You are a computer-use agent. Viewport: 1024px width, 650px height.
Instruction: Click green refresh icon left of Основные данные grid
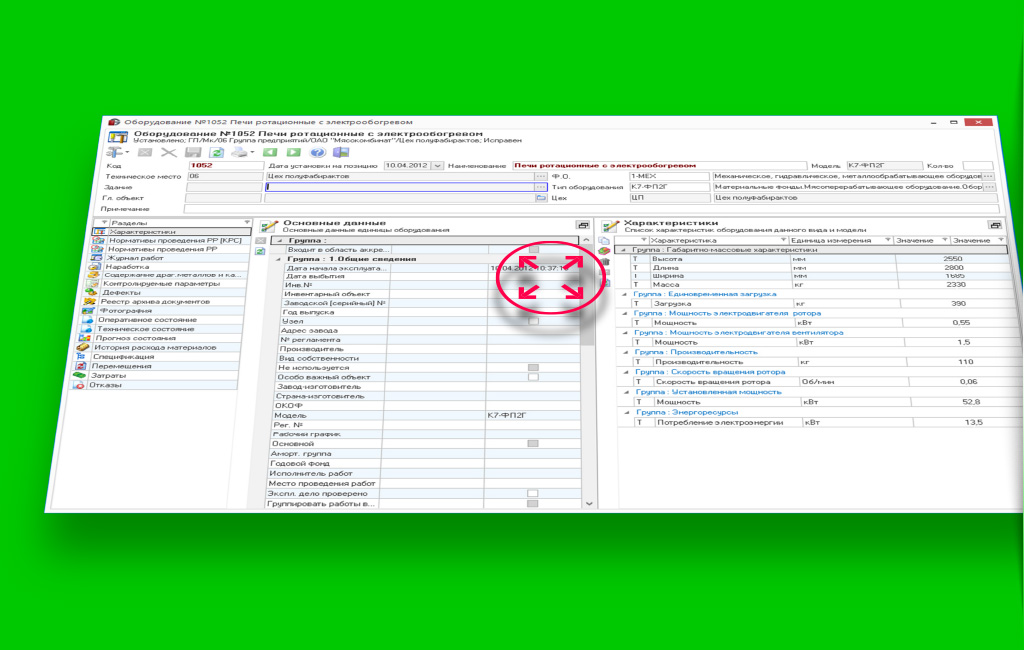point(260,251)
